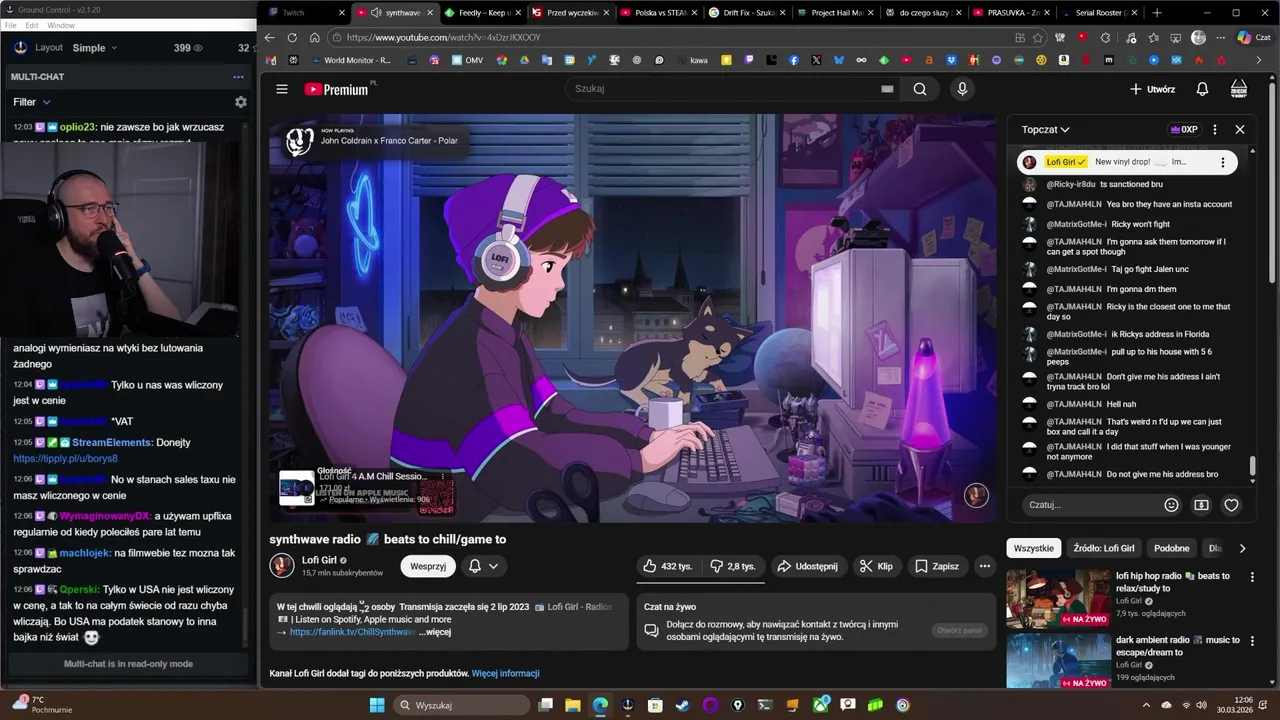The image size is (1280, 720).
Task: Click the Windows Start button on the taskbar
Action: click(377, 705)
